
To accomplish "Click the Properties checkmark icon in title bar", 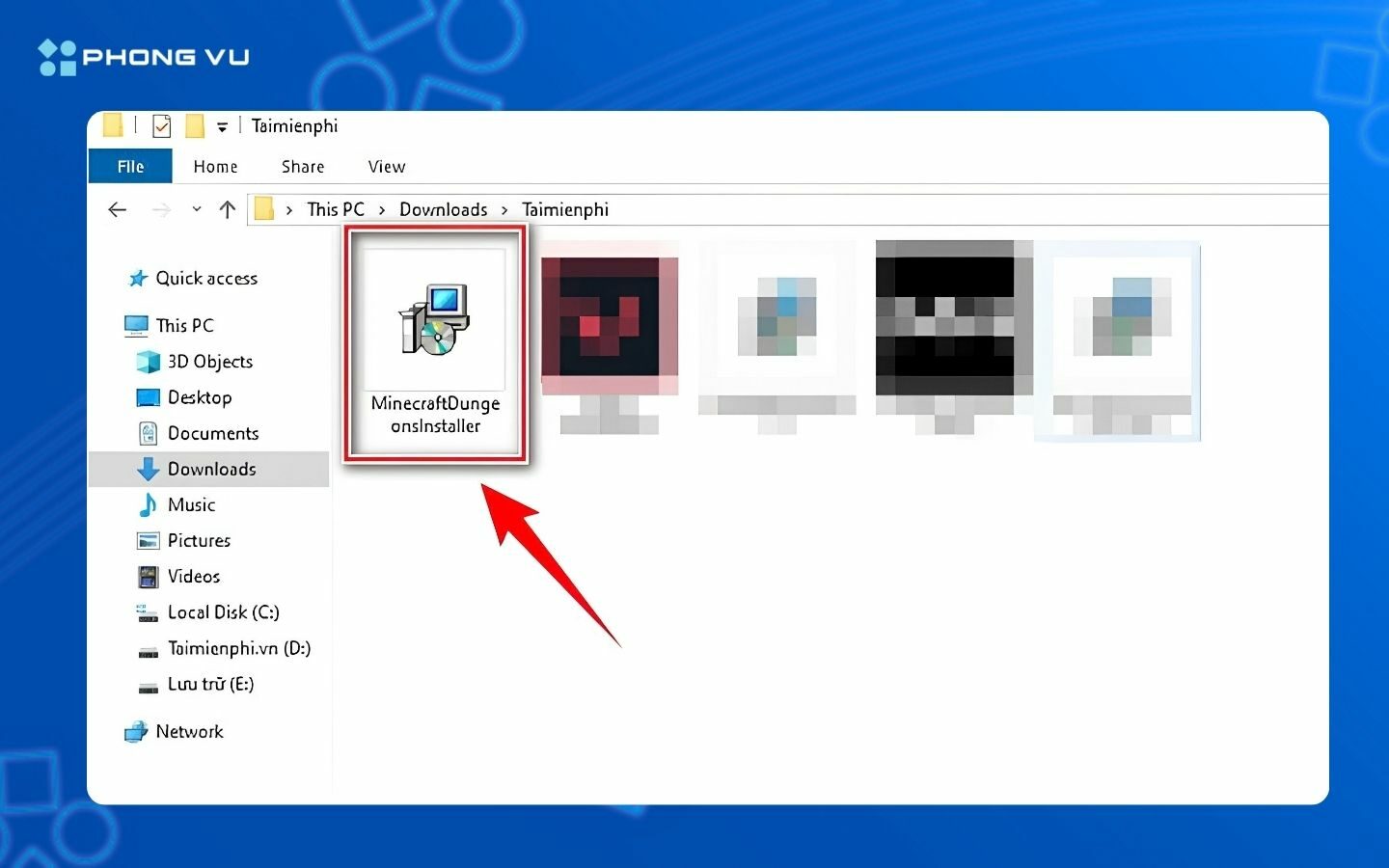I will (162, 126).
